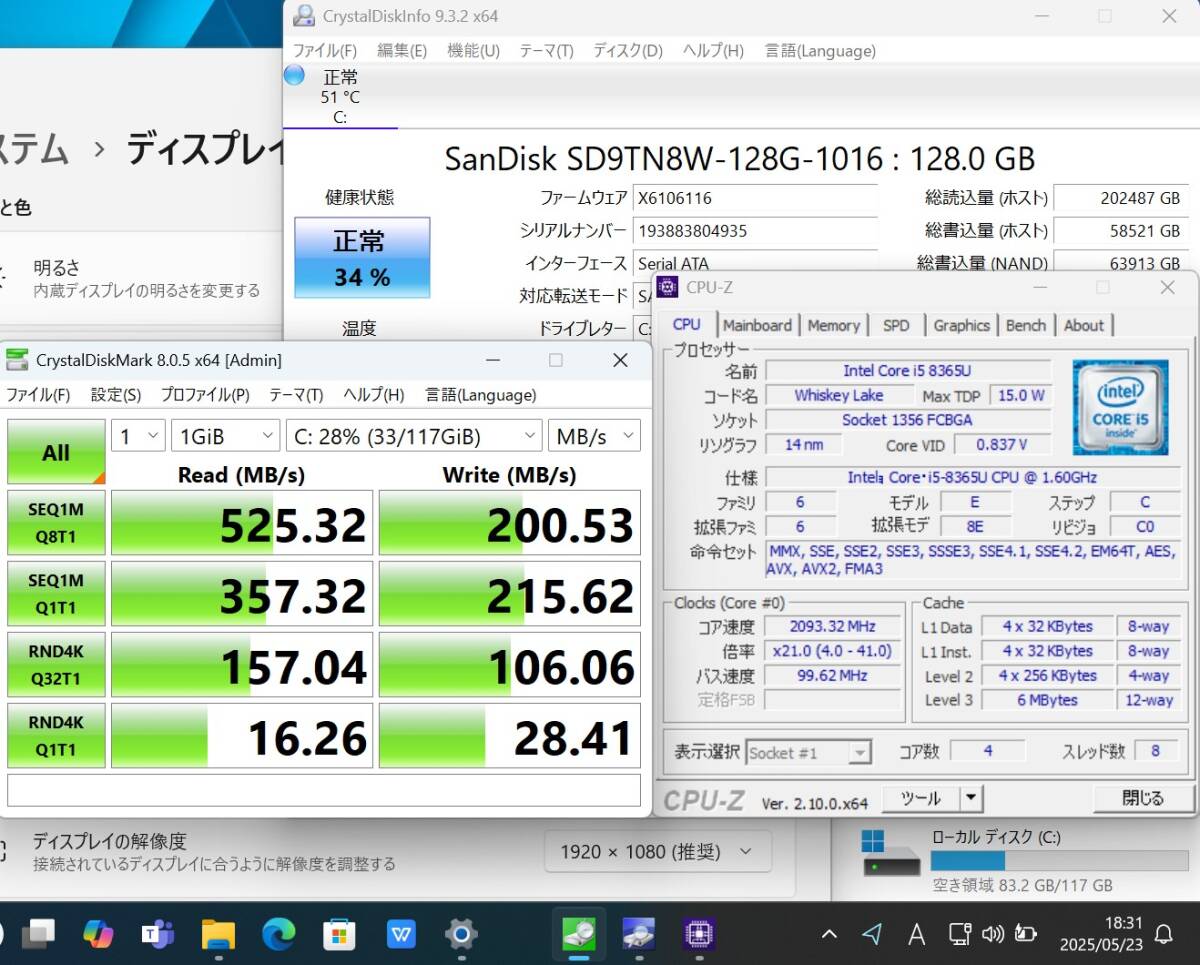Open CrystalDiskInfo 編集(E) menu
This screenshot has height=965, width=1200.
[402, 51]
